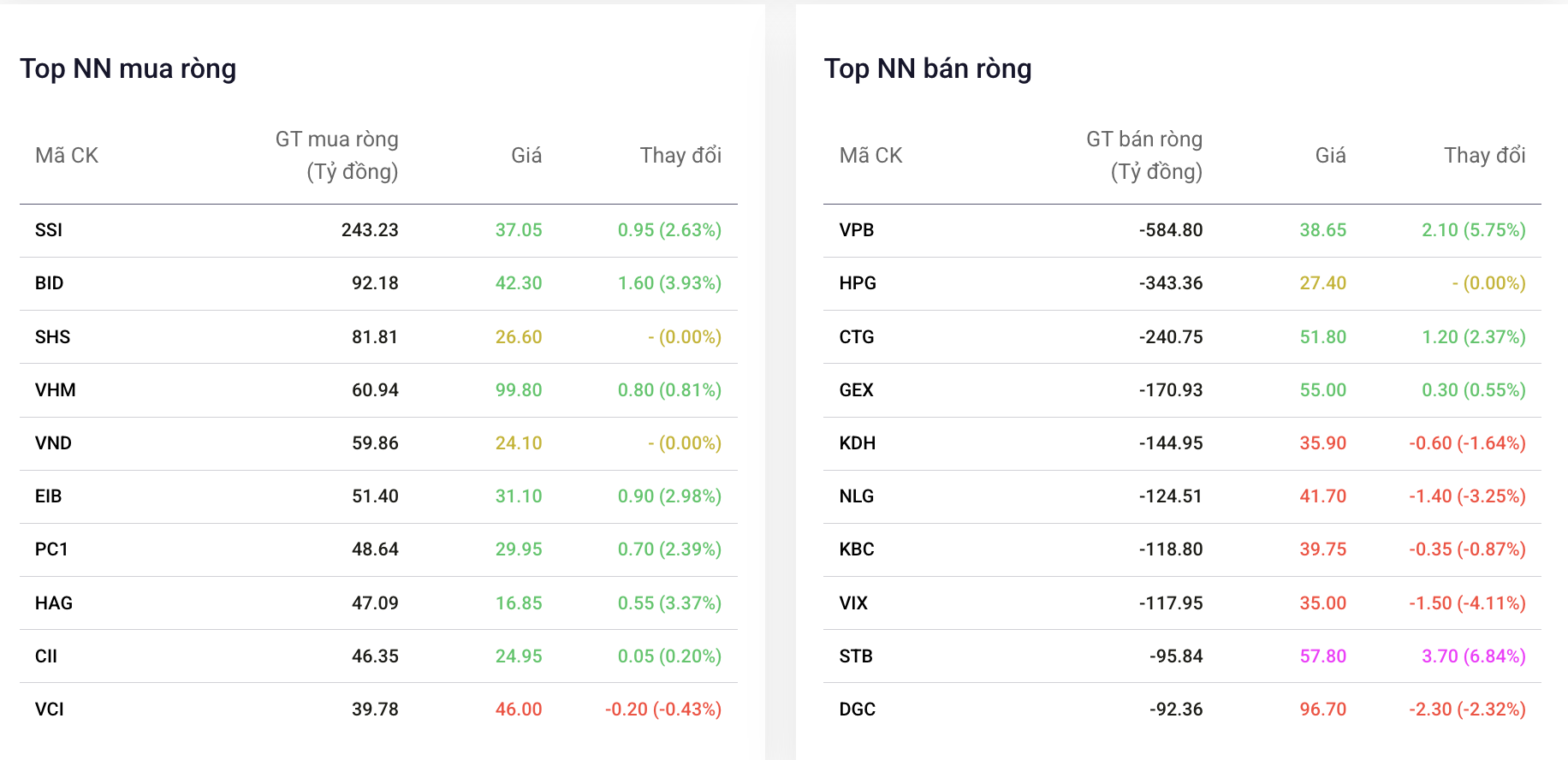Click SHS net-buy value 81.81
1568x760 pixels.
click(375, 337)
